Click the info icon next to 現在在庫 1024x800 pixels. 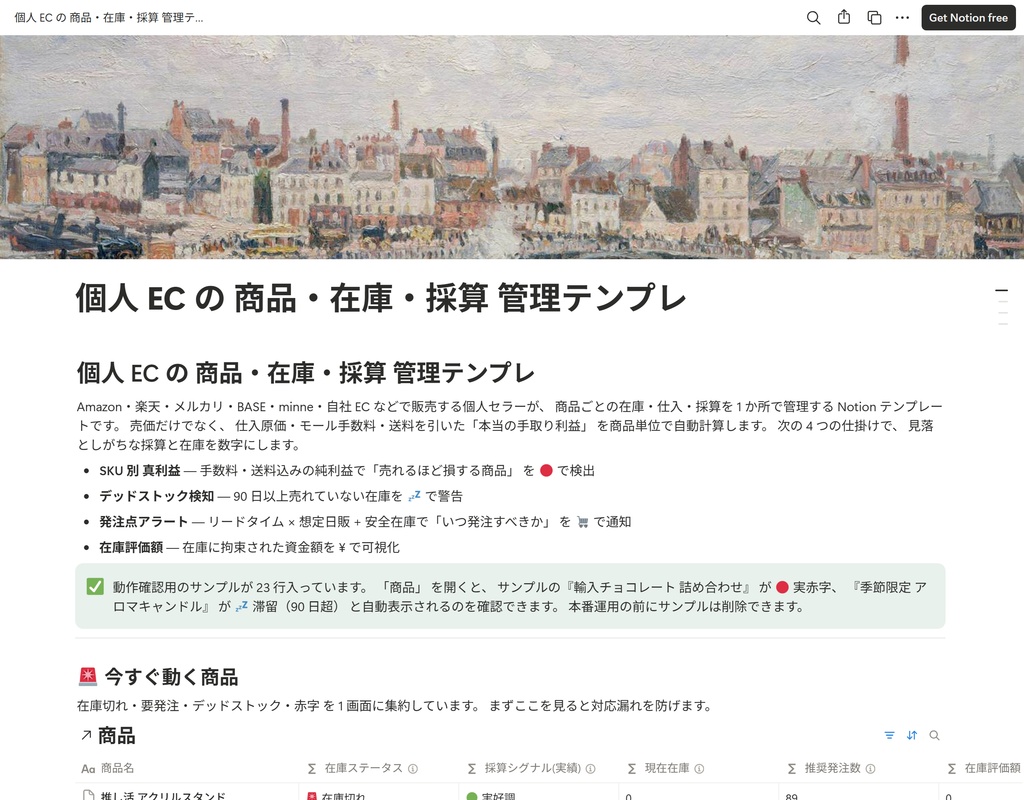[699, 769]
